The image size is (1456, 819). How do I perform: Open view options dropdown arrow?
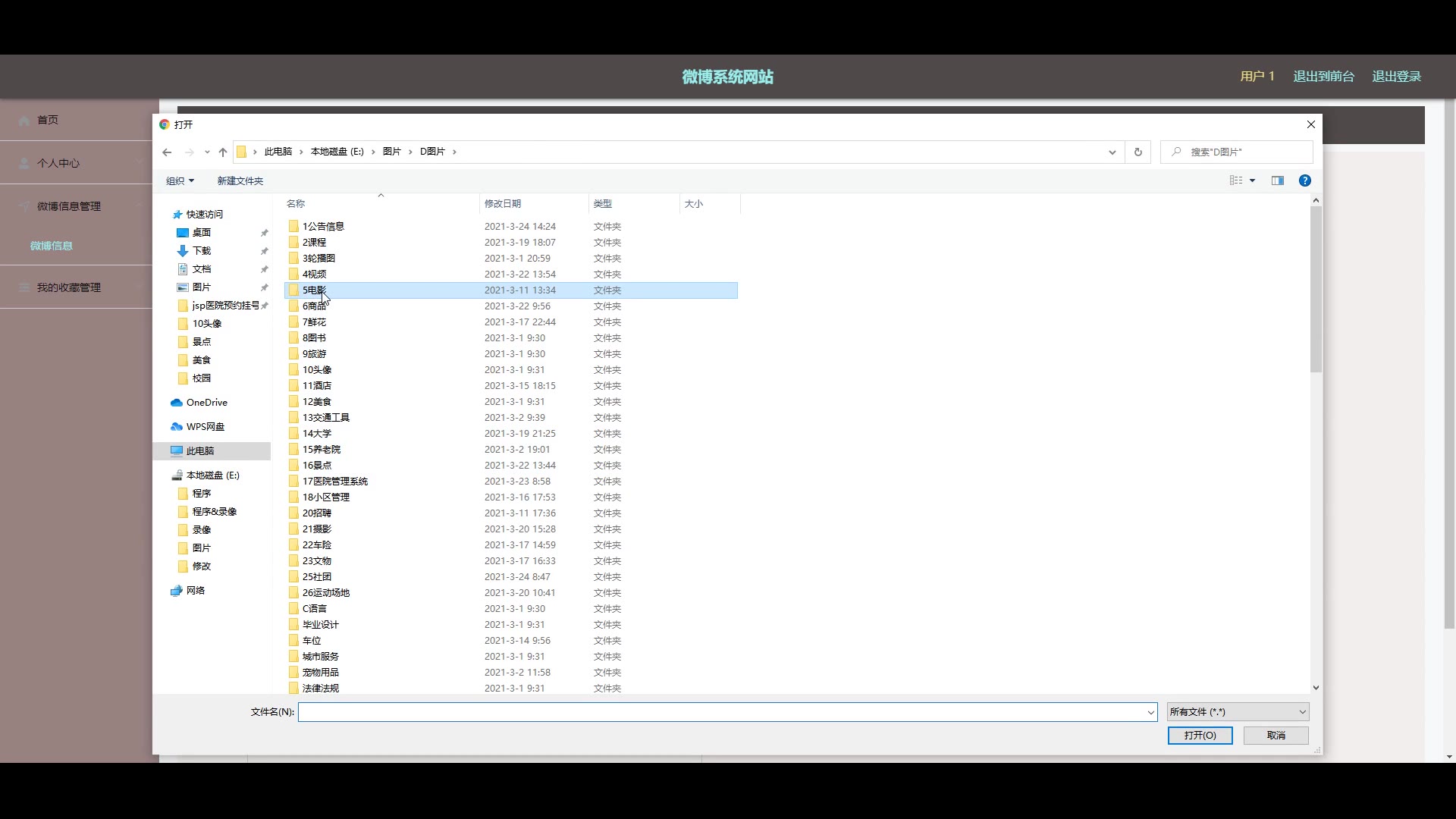coord(1252,180)
